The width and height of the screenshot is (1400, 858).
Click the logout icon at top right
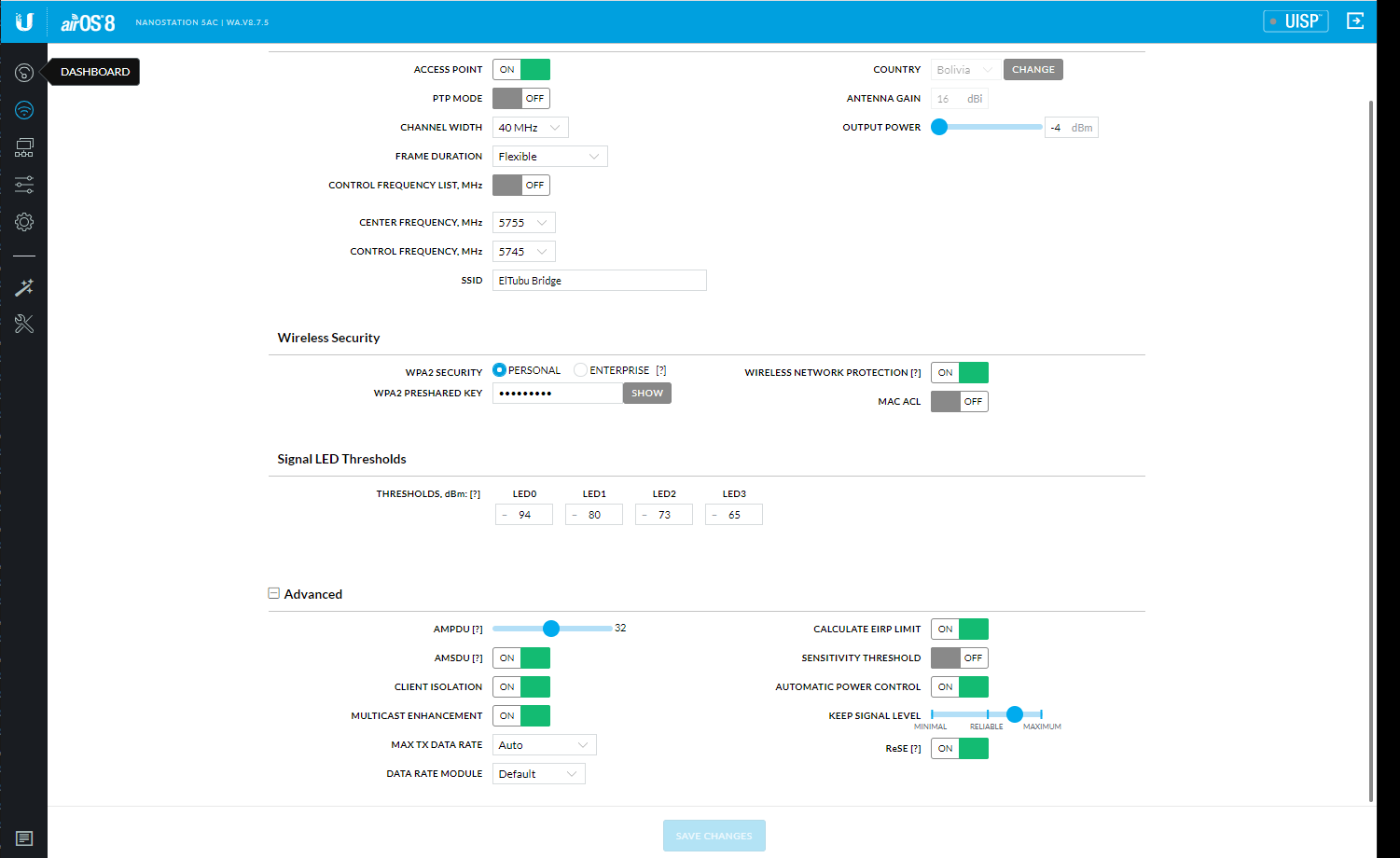(x=1355, y=21)
